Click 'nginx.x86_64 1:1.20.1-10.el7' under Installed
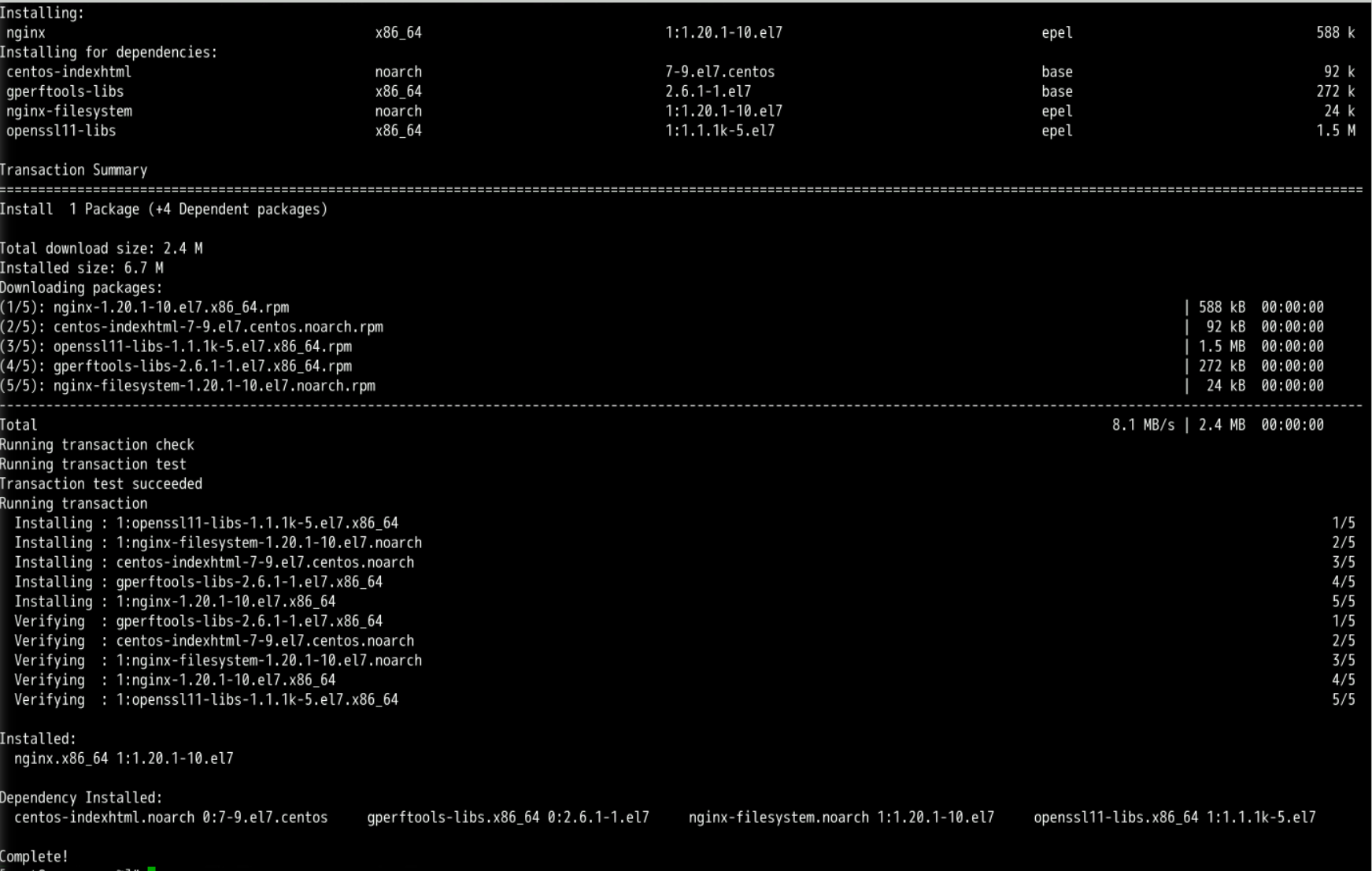The height and width of the screenshot is (871, 1372). [x=124, y=758]
